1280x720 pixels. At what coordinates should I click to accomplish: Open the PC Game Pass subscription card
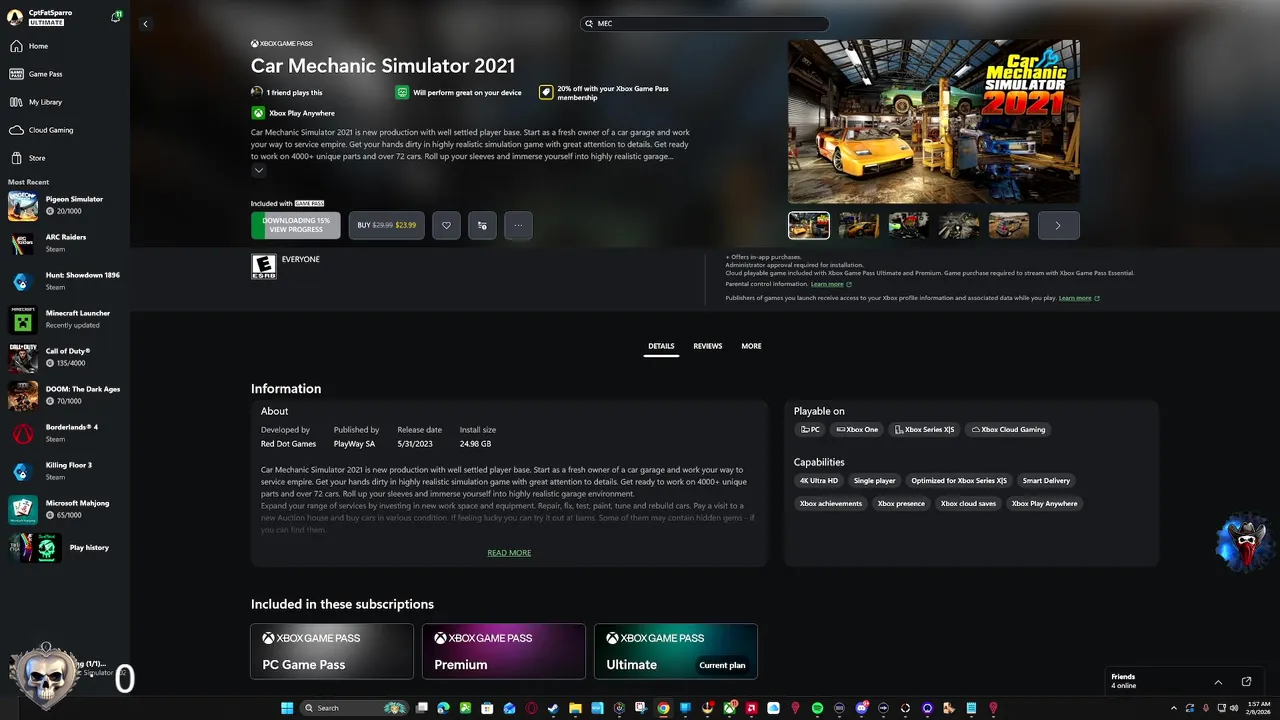click(x=332, y=652)
